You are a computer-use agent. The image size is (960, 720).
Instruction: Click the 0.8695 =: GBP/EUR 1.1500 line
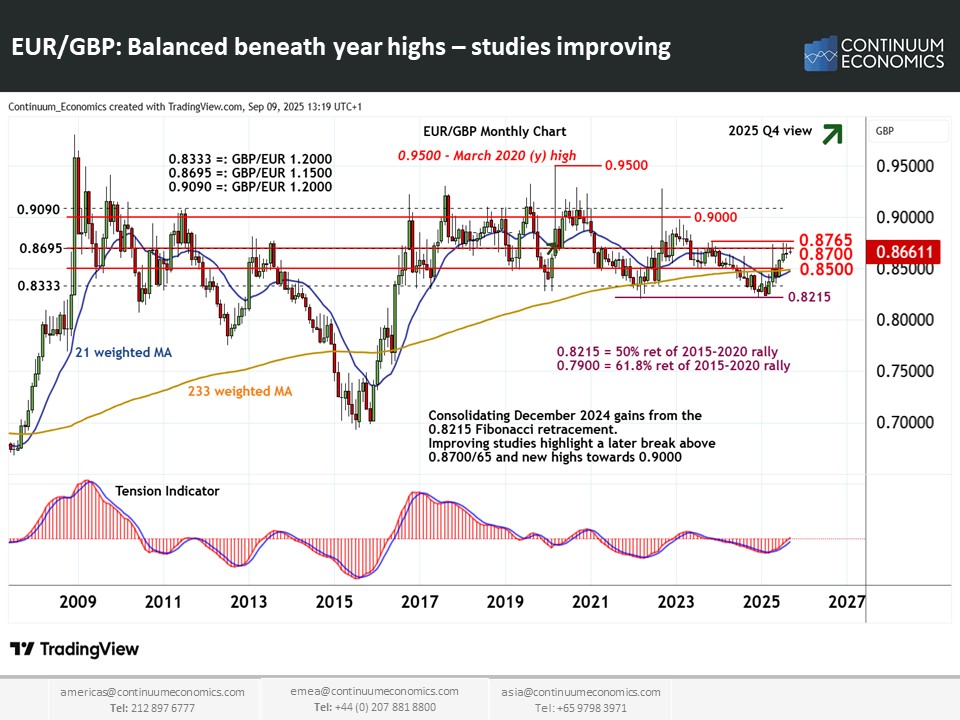pyautogui.click(x=250, y=173)
